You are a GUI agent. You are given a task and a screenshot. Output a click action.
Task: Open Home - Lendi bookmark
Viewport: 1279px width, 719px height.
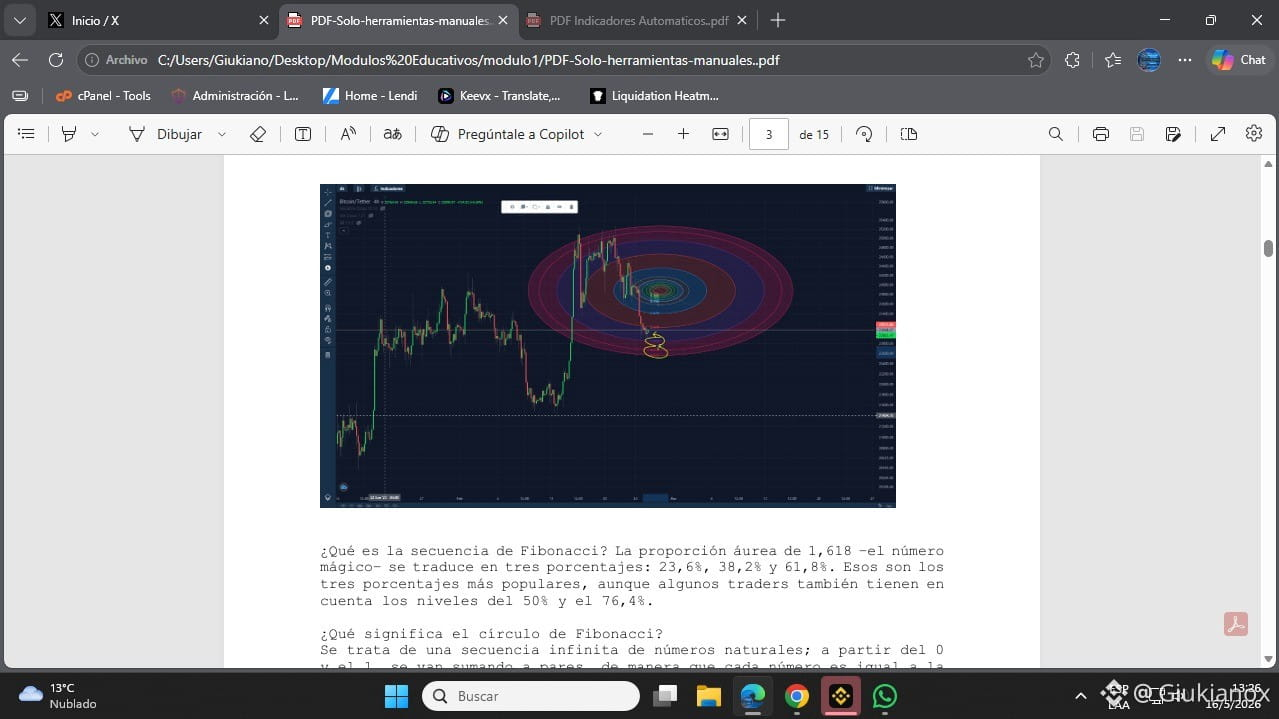click(x=370, y=96)
